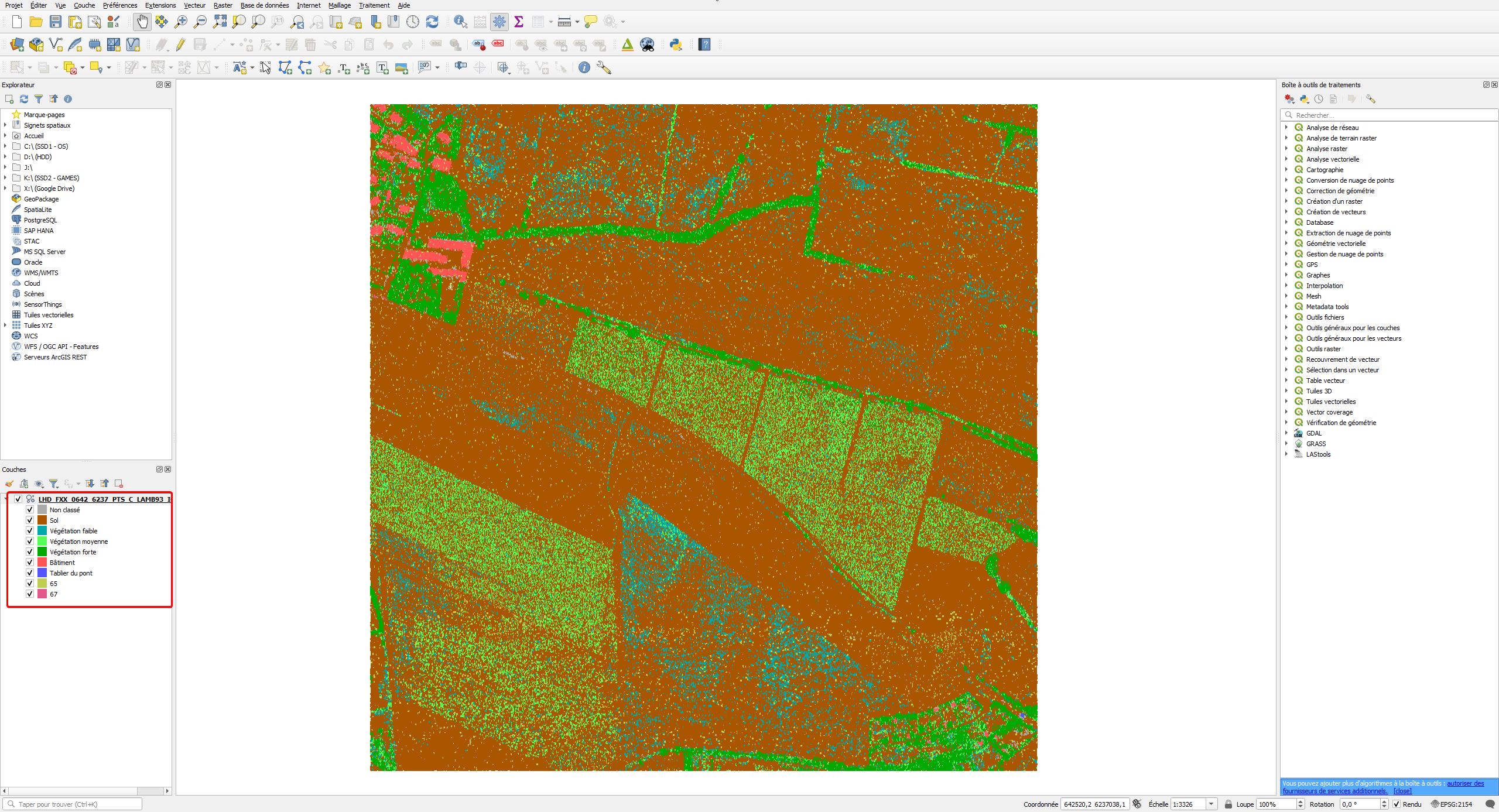Toggle the Bâtiment layer checkbox
Viewport: 1499px width, 812px height.
[x=30, y=562]
